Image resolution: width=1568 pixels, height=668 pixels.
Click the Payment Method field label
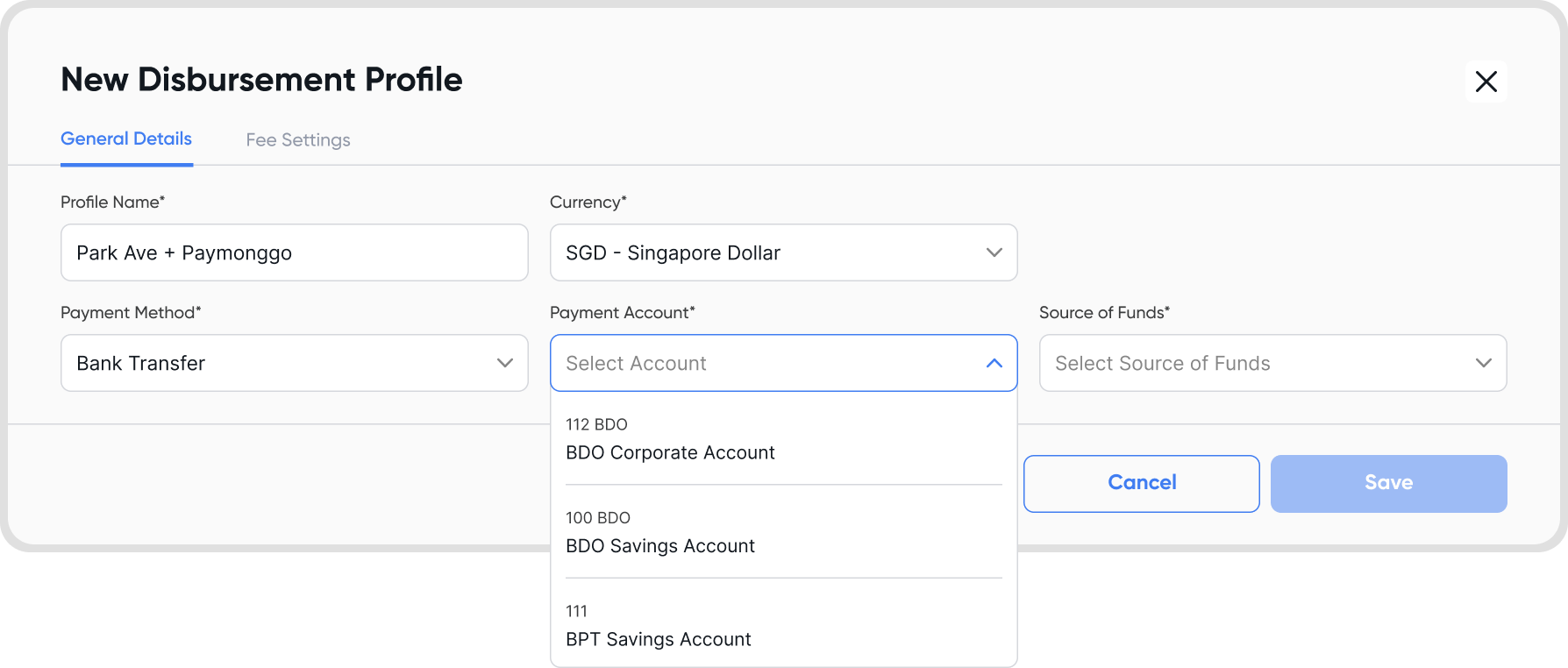click(131, 313)
